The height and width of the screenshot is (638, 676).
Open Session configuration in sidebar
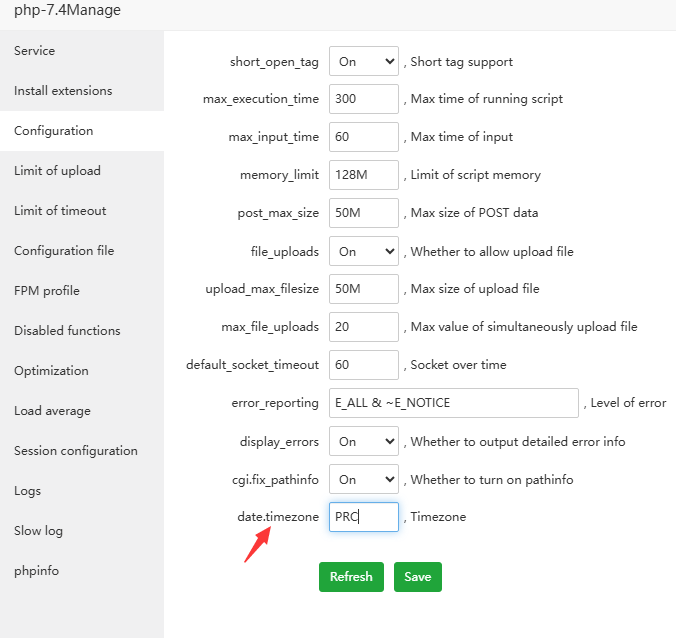pyautogui.click(x=76, y=451)
